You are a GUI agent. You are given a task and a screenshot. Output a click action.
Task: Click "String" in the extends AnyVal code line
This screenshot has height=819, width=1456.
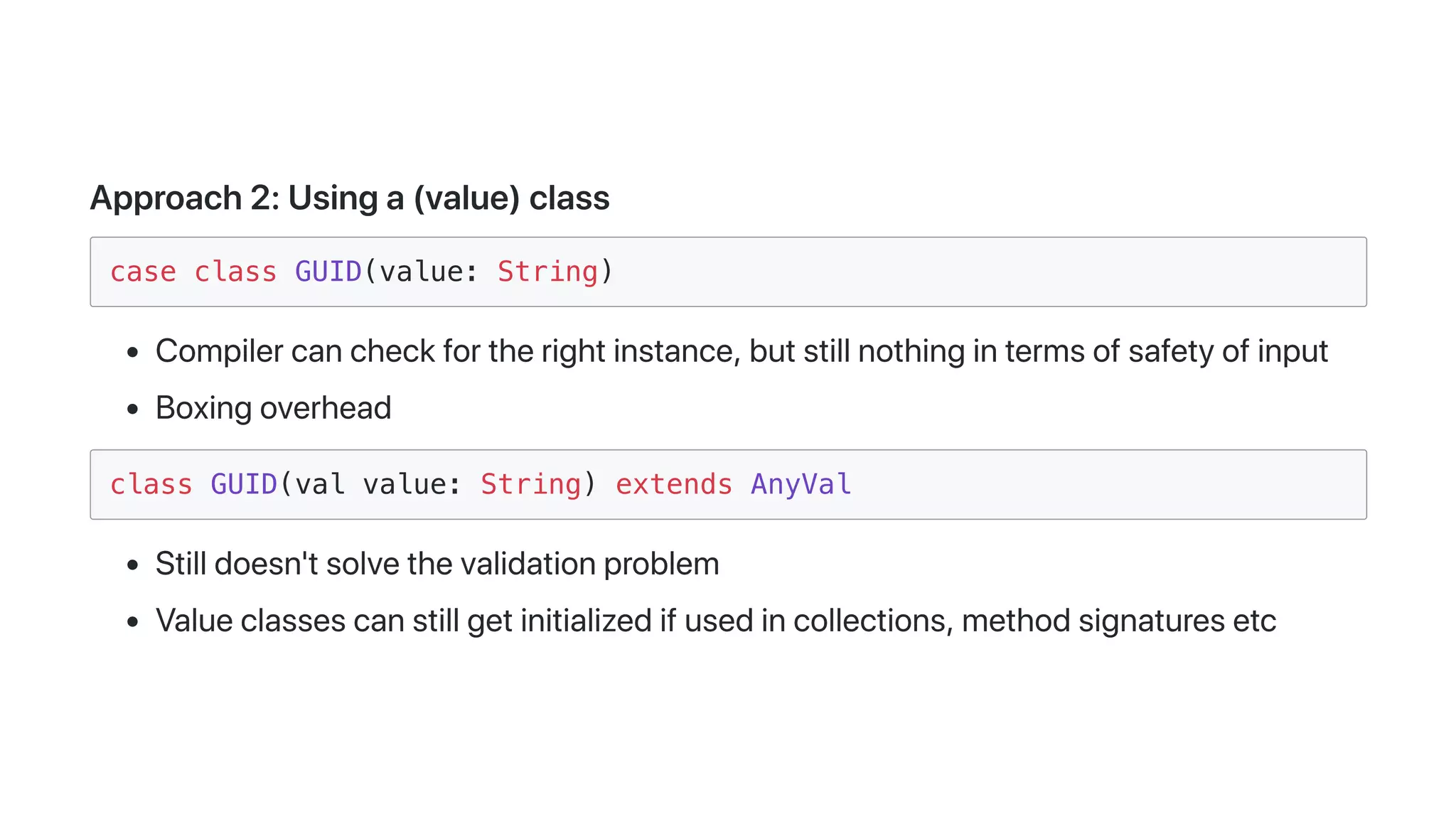tap(530, 484)
